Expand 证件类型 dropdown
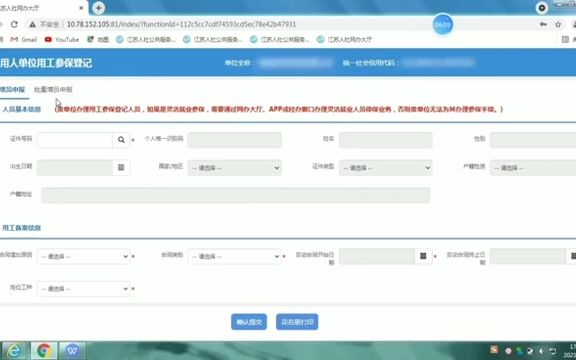Screen dimensions: 576x360 386,168
